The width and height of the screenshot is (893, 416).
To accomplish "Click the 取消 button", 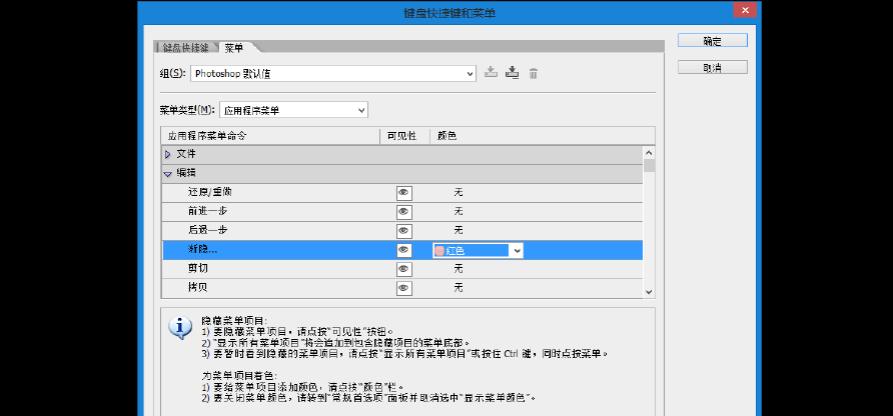I will point(712,67).
